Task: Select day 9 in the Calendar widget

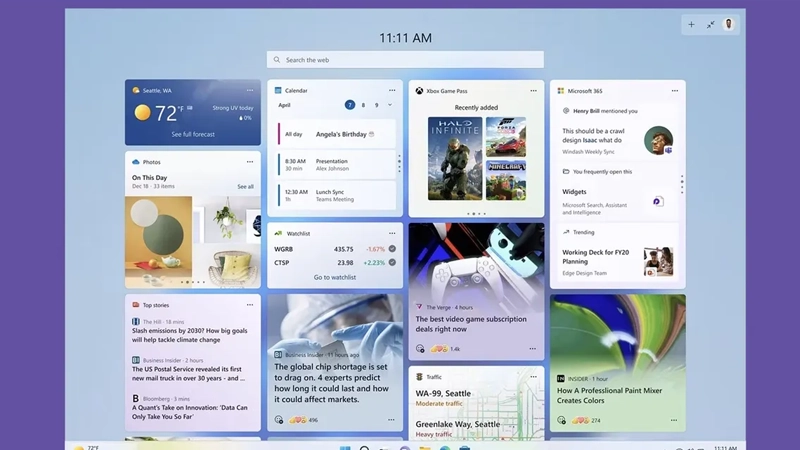Action: [x=377, y=105]
